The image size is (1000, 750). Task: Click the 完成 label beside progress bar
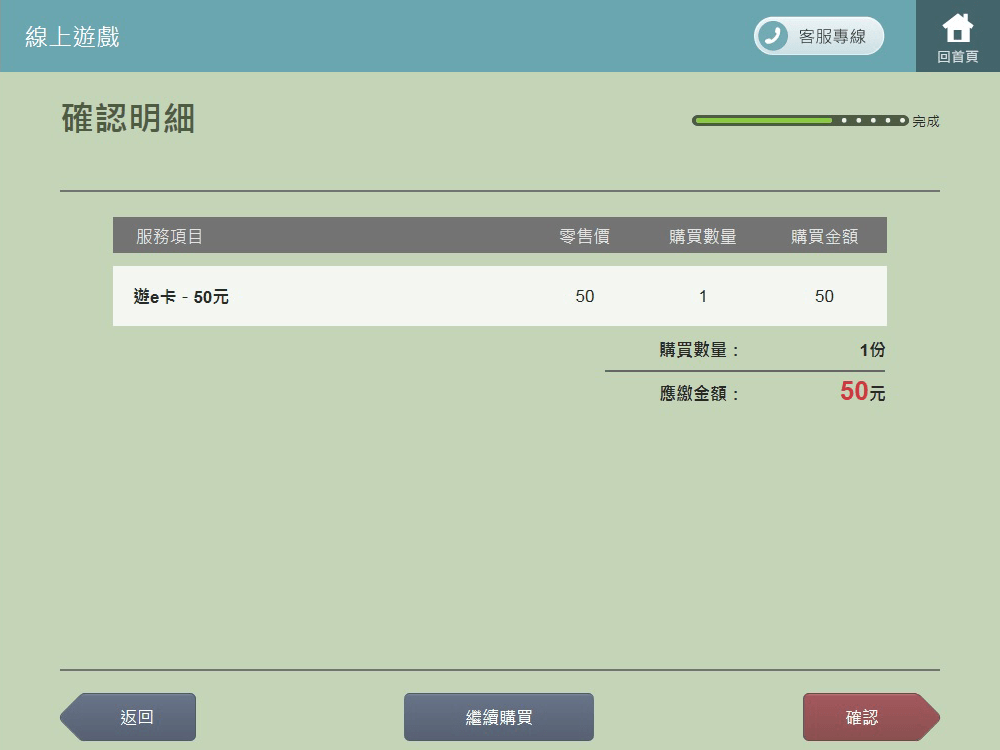(926, 121)
